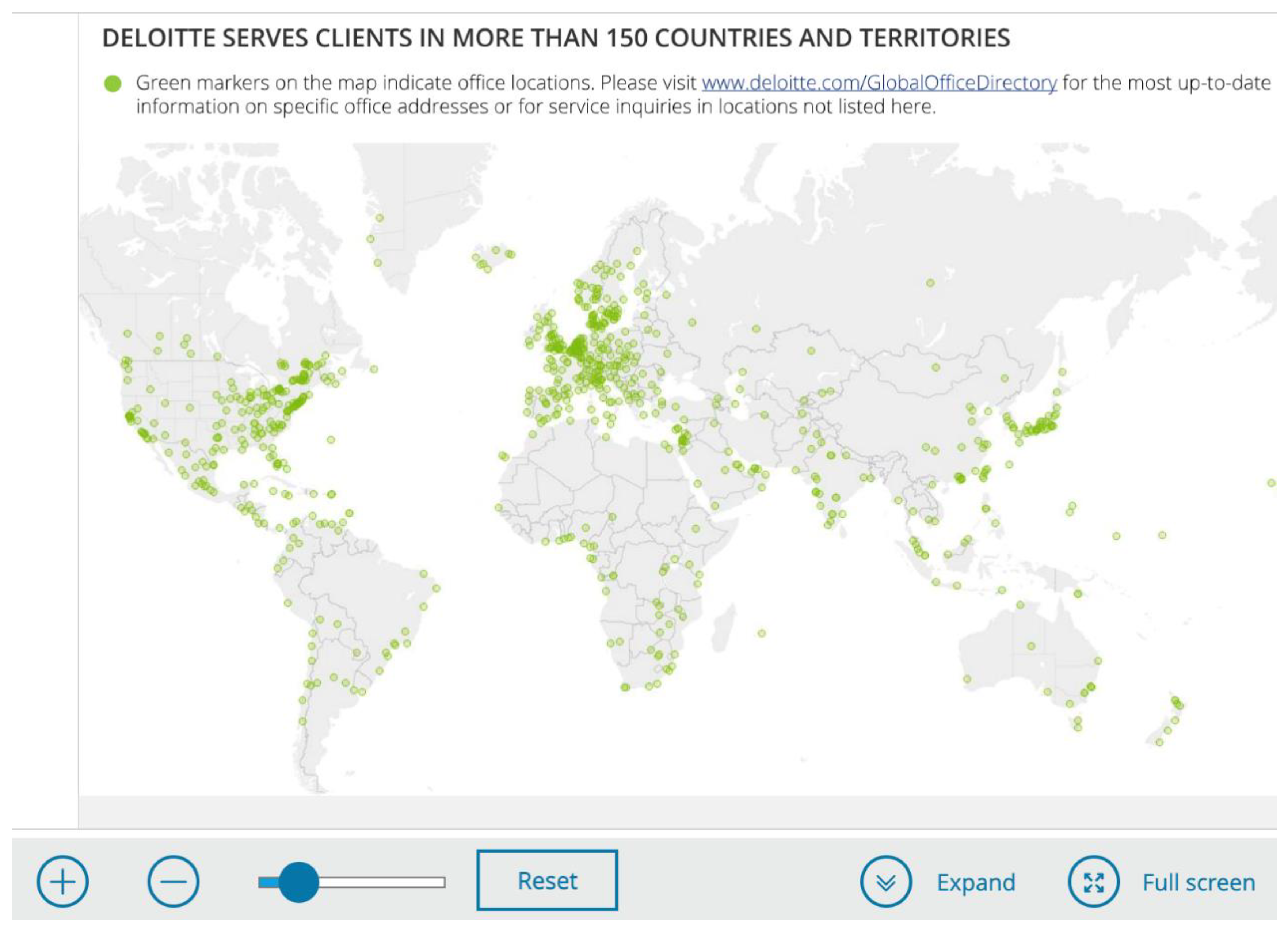Screen dimensions: 1288x928
Task: Click the Expand text label
Action: [976, 883]
